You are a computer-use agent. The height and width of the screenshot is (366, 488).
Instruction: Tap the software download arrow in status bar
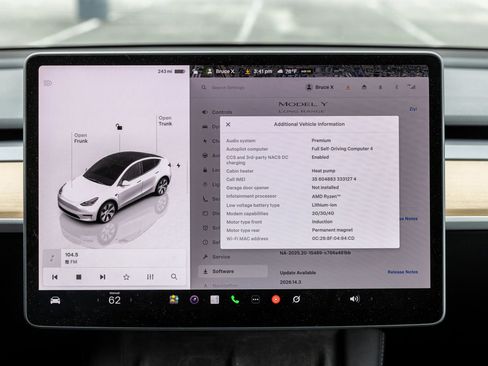(x=247, y=71)
